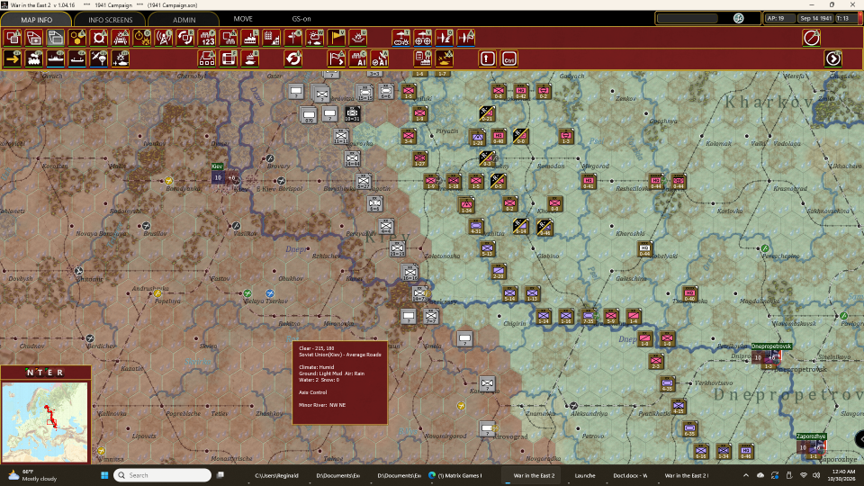This screenshot has height=486, width=864.
Task: Open the Doc1.docx Word taskbar item
Action: point(629,475)
